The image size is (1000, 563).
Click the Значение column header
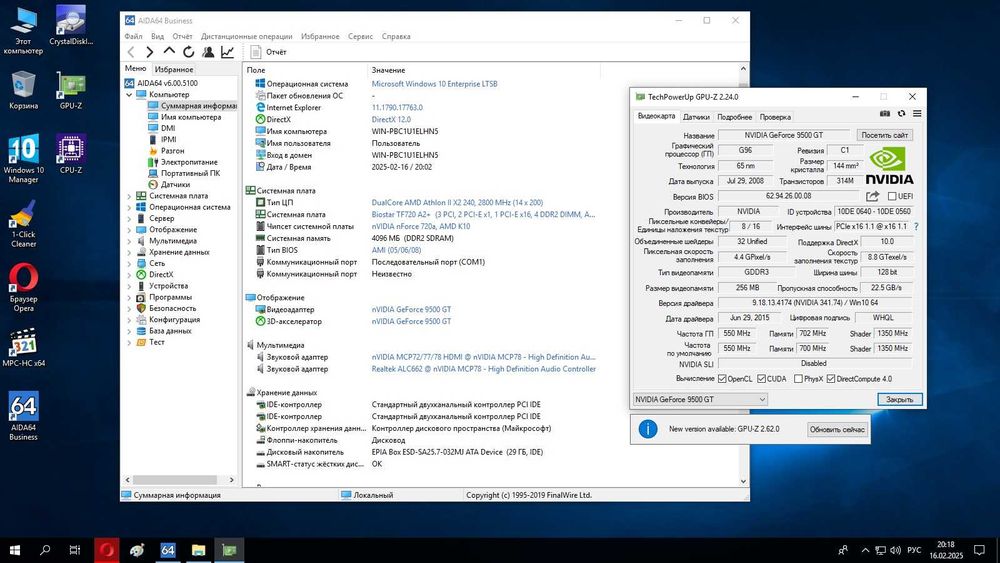tap(388, 70)
